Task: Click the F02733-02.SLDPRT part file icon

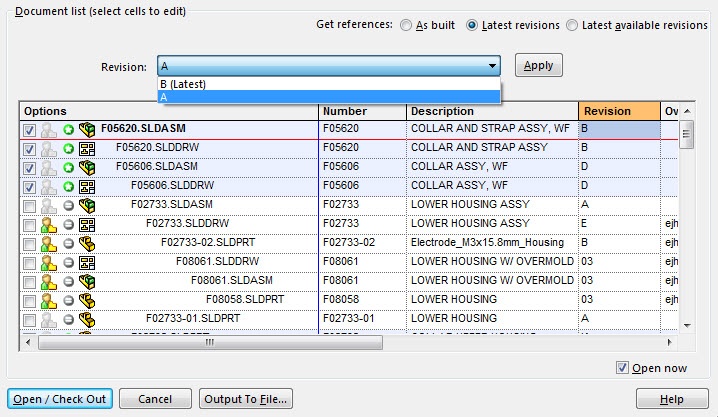Action: (86, 243)
